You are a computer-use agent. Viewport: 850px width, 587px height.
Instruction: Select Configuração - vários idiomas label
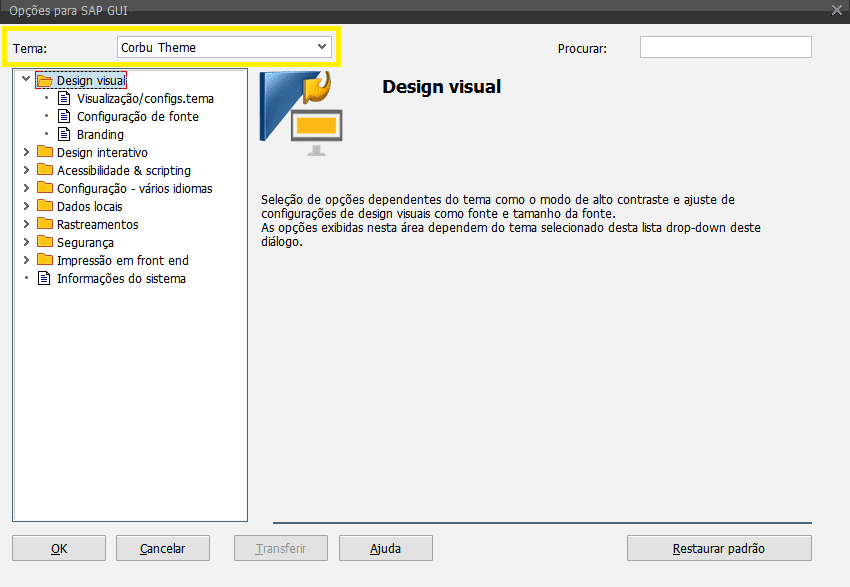pyautogui.click(x=134, y=188)
